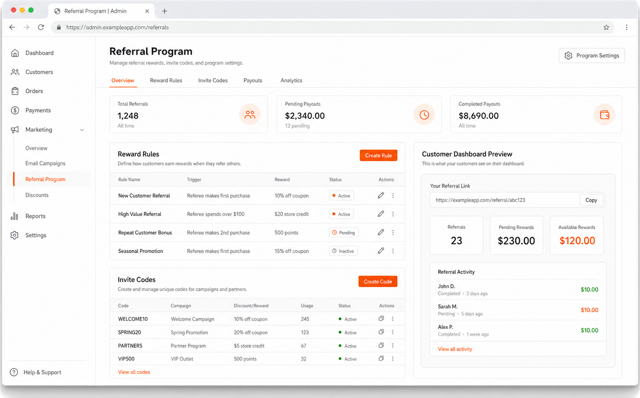
Task: Collapse the Marketing sidebar section chevron
Action: pyautogui.click(x=82, y=130)
